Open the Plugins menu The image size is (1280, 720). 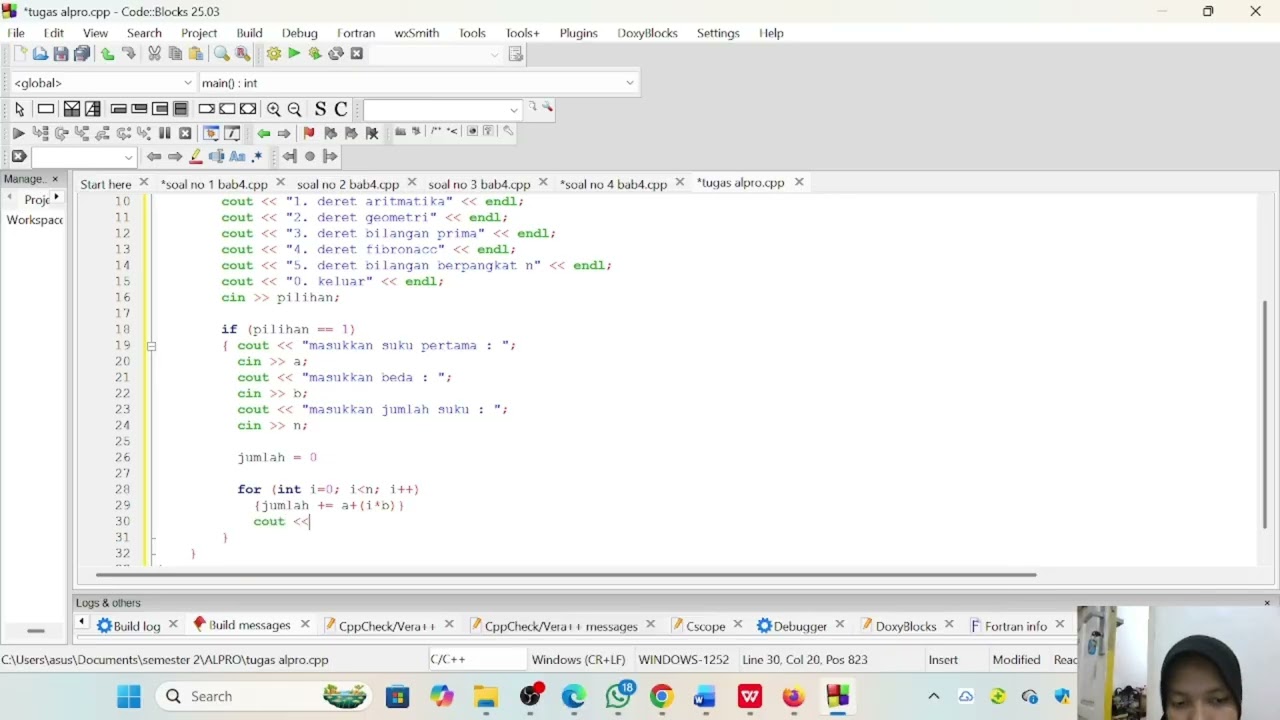[578, 33]
